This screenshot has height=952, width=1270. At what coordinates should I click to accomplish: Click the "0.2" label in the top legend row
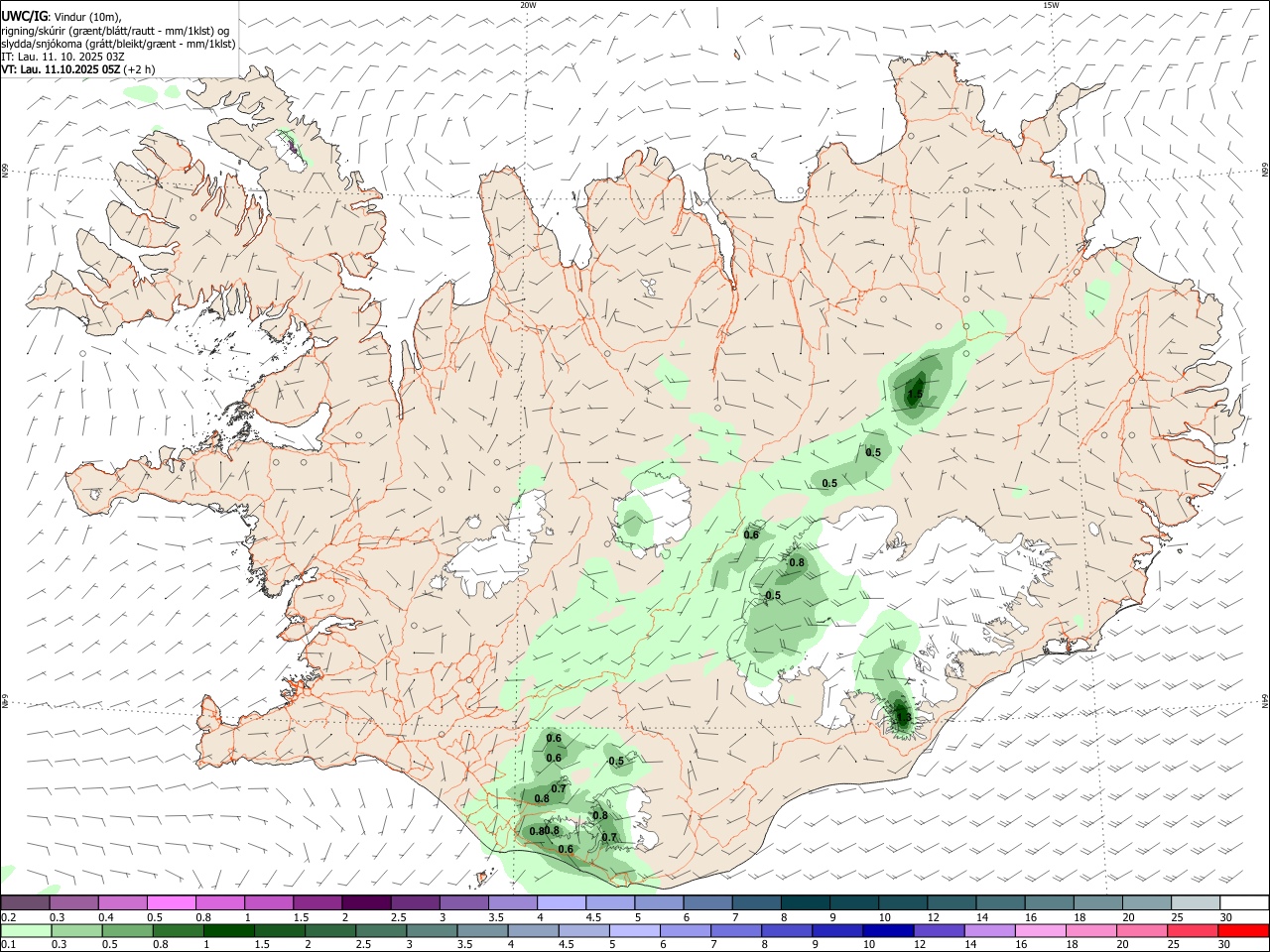[x=8, y=917]
